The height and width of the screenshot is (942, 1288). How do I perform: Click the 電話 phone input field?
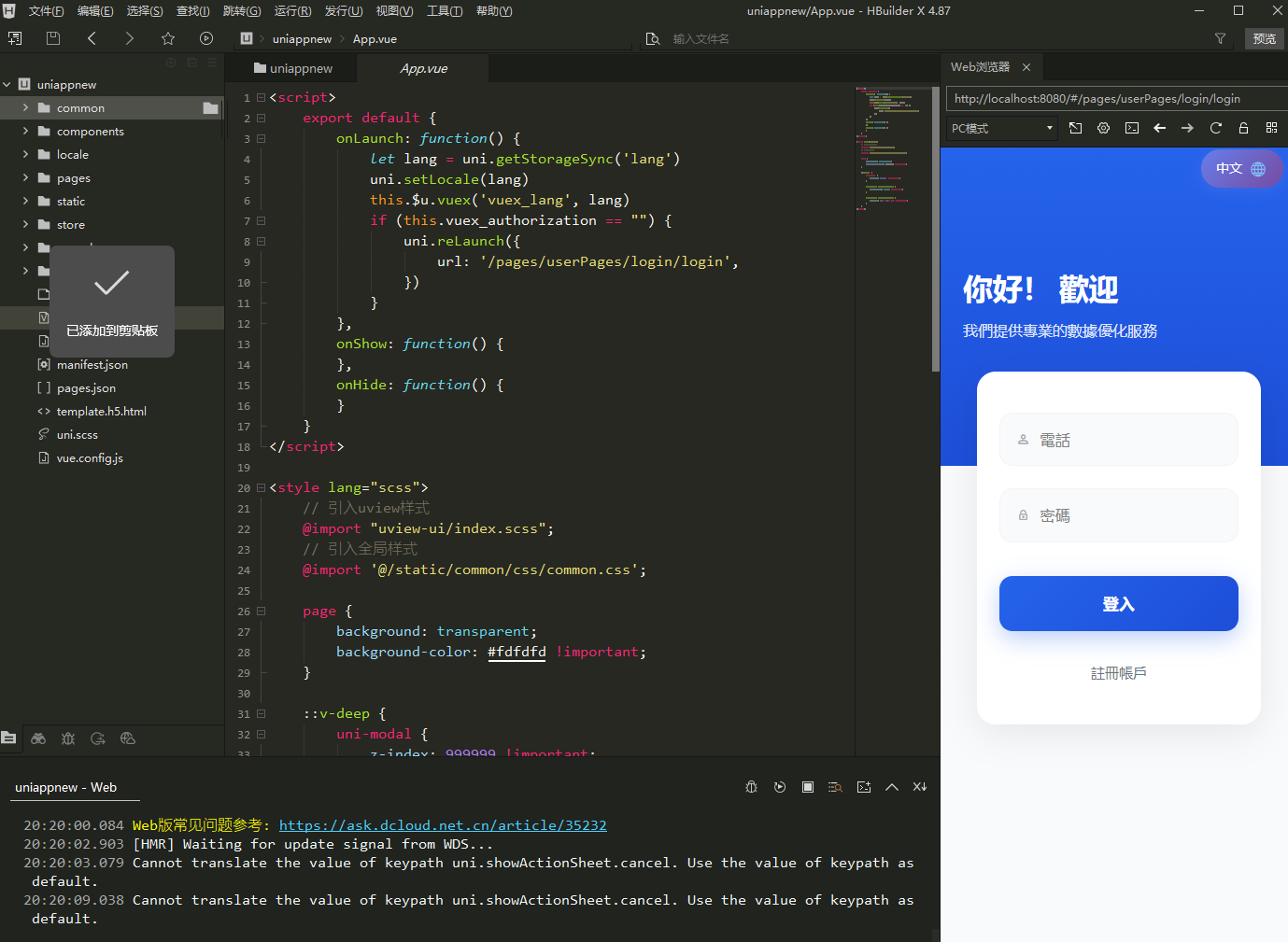coord(1119,440)
